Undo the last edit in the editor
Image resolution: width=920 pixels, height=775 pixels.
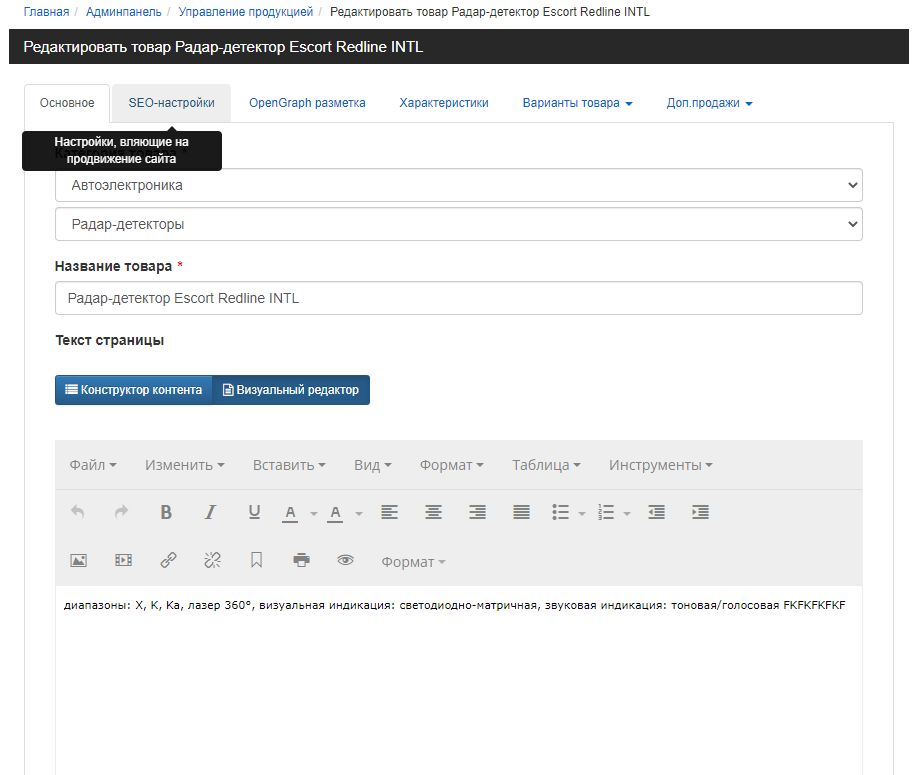77,512
